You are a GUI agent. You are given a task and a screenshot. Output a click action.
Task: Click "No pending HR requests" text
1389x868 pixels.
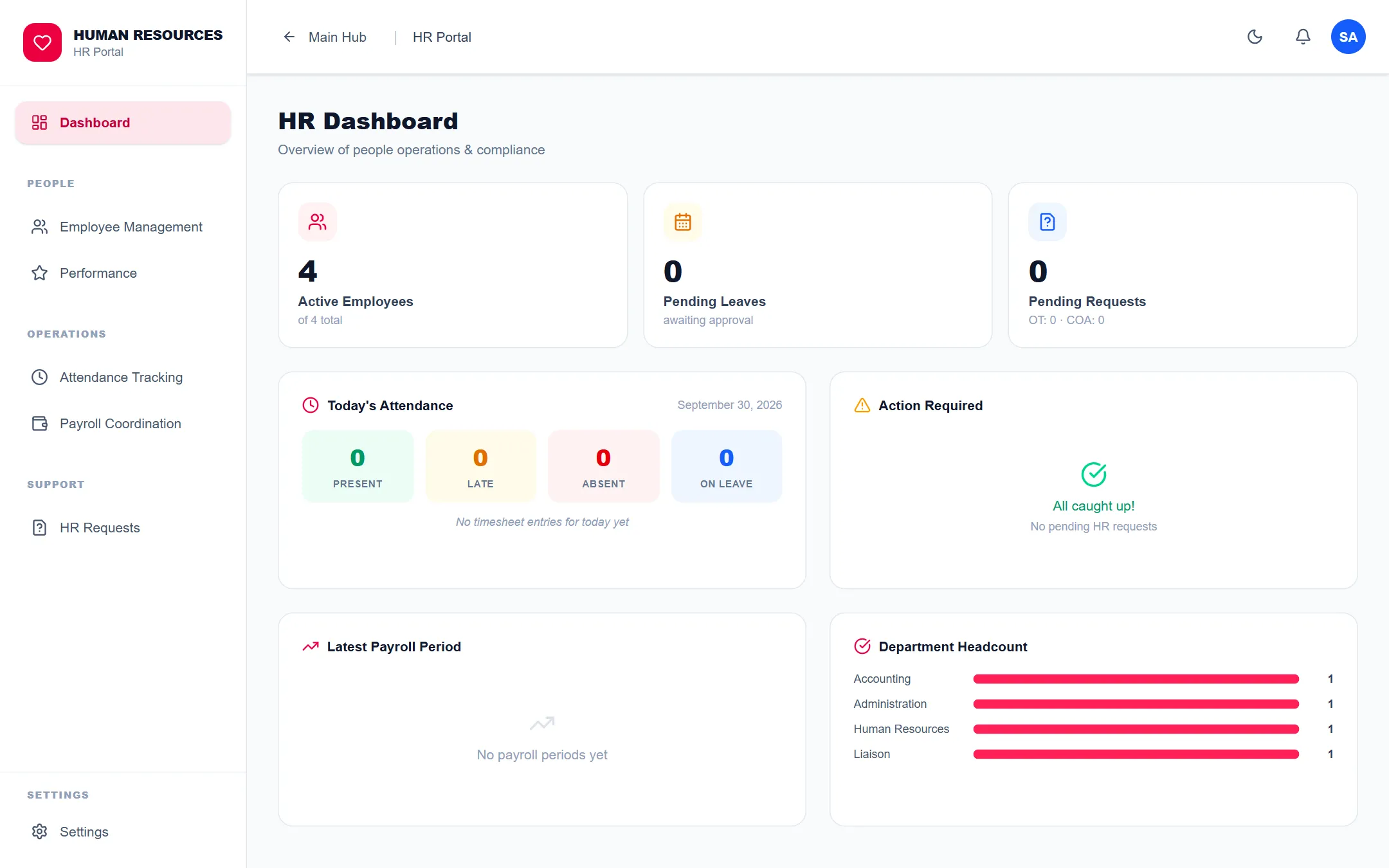(x=1093, y=527)
